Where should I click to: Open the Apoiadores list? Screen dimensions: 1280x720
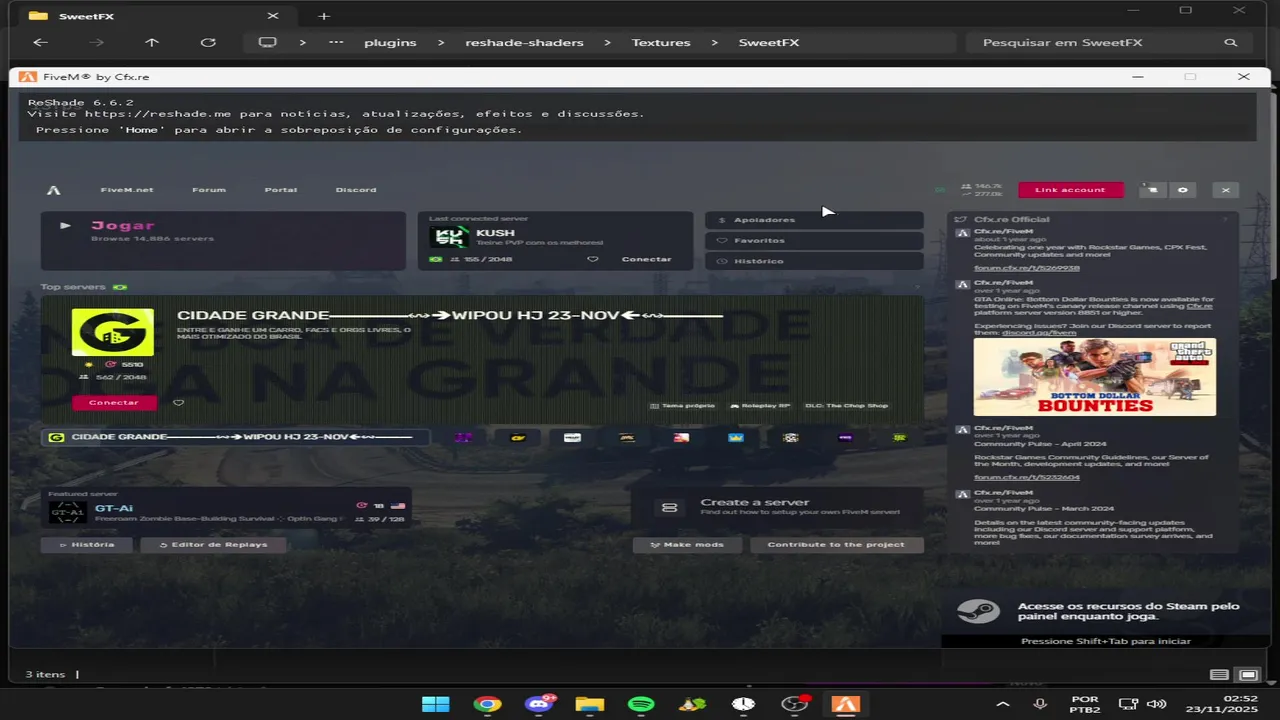814,220
